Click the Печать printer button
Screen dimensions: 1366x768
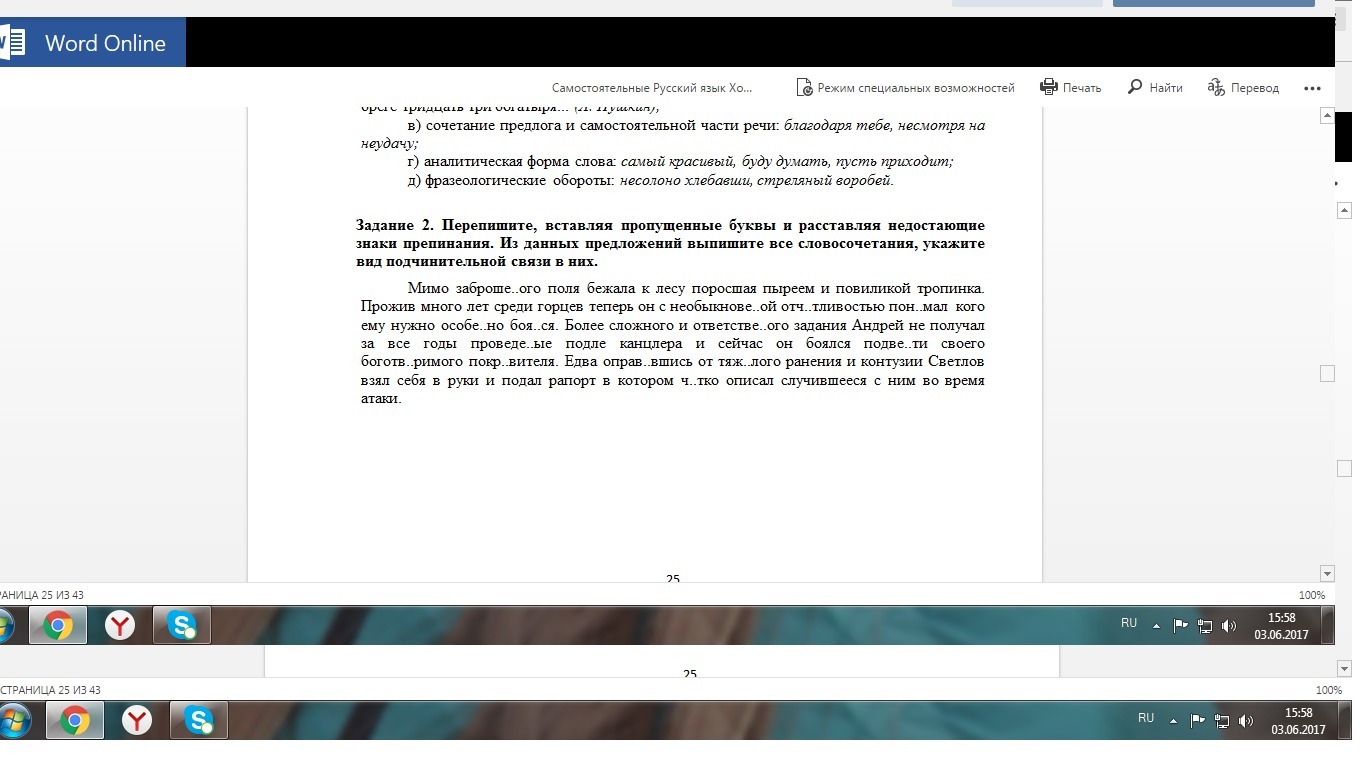point(1070,88)
